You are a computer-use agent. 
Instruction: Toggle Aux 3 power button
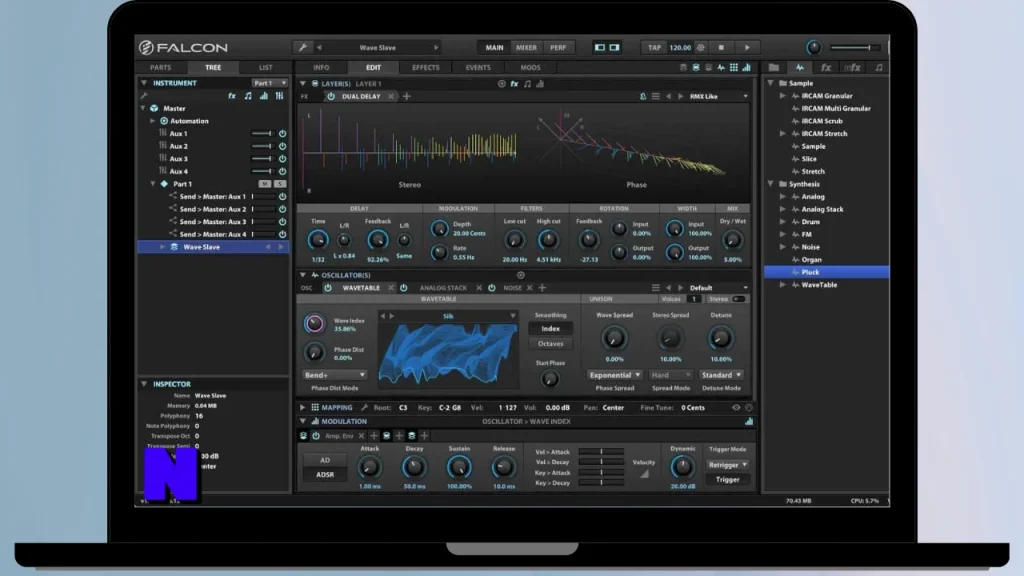coord(282,159)
